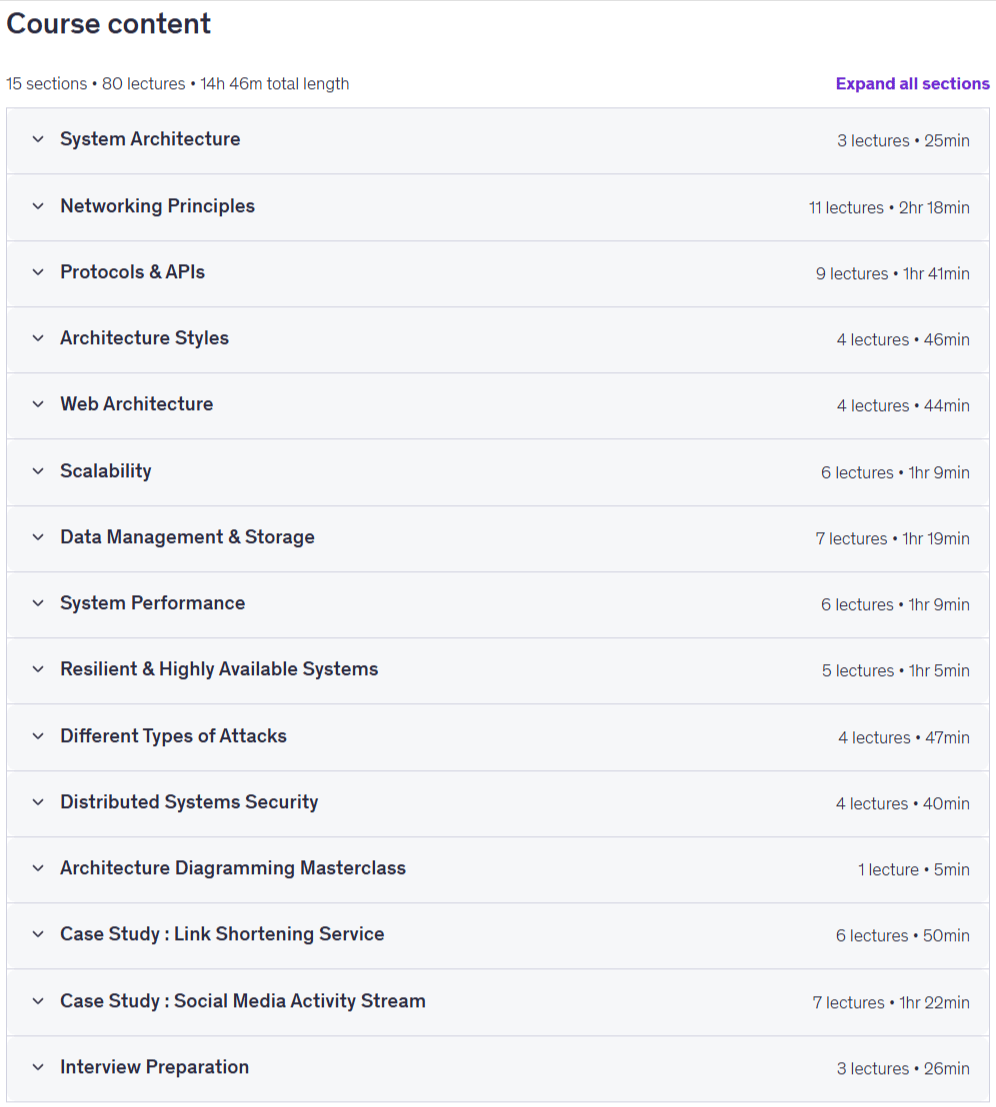This screenshot has width=996, height=1107.
Task: Click '15 sections • 80 lectures' summary text
Action: point(95,84)
